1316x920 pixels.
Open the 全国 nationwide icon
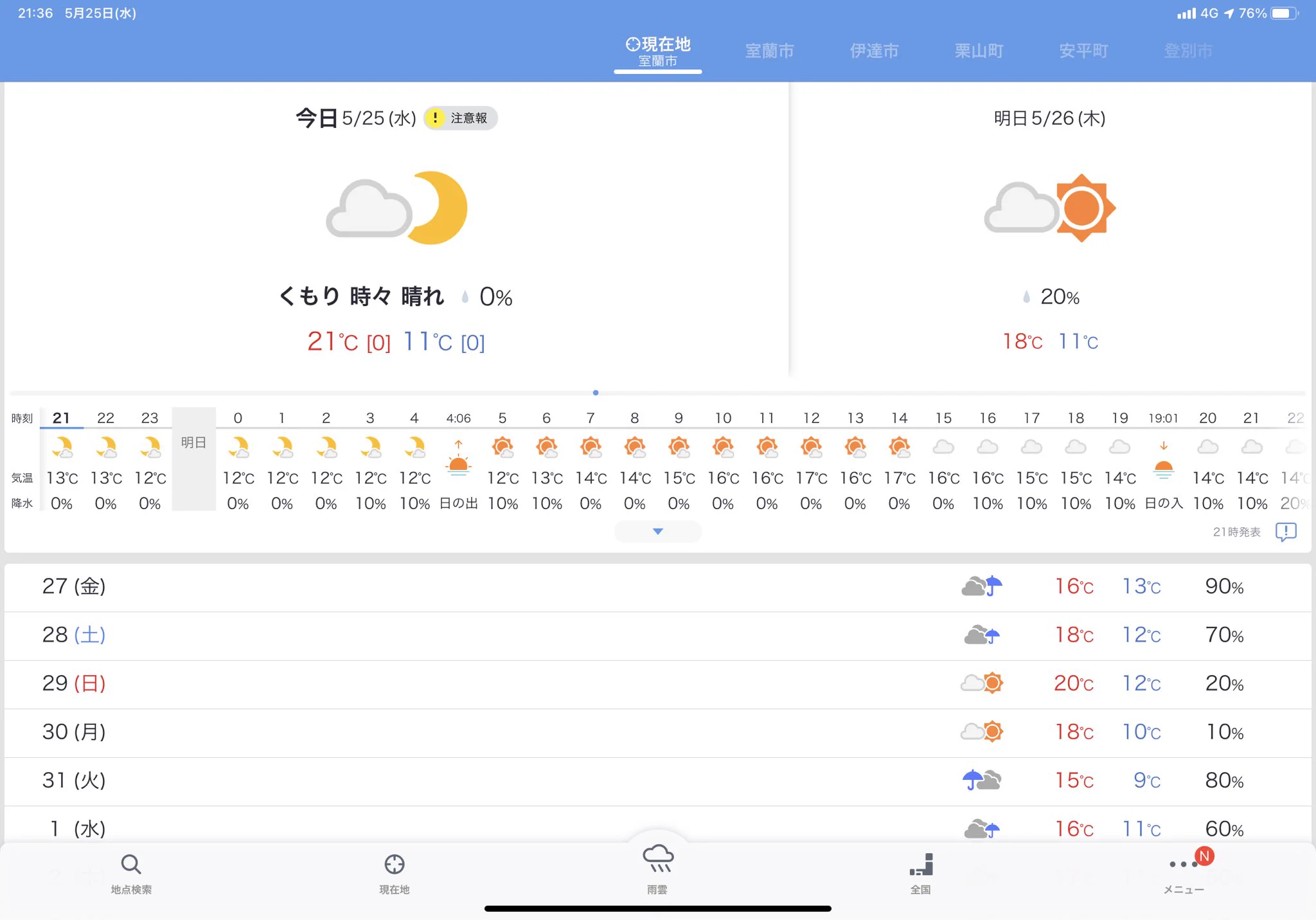pos(921,865)
